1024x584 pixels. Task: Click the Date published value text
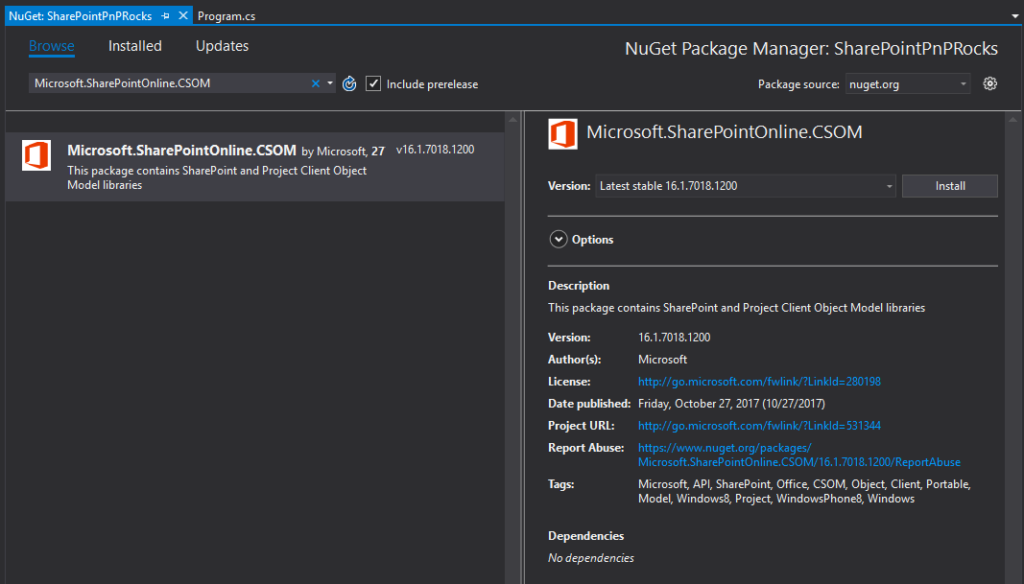pos(731,404)
